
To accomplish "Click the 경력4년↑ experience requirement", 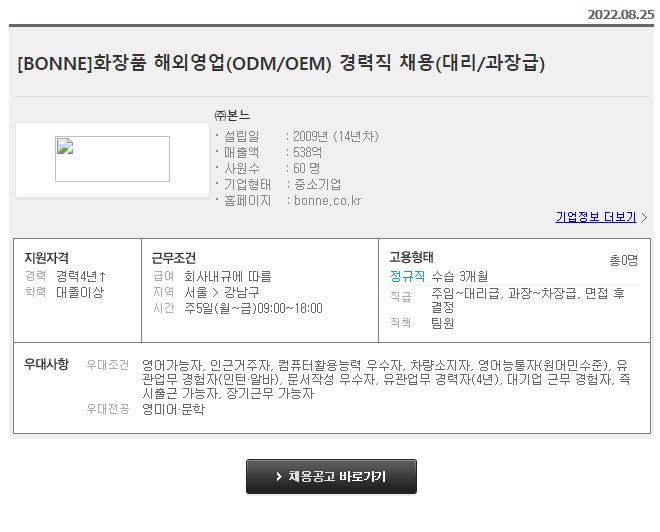I will click(81, 277).
